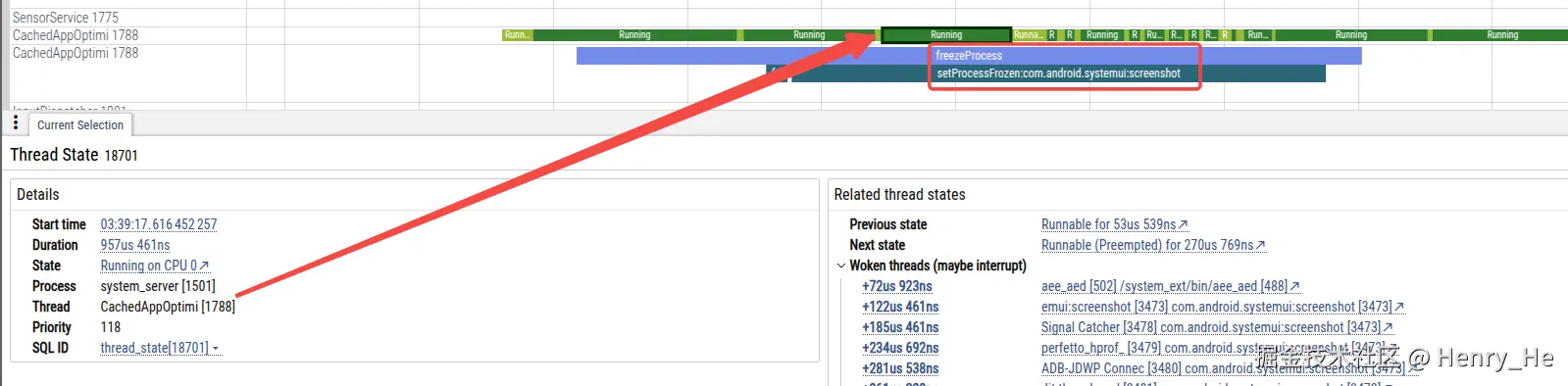Screen dimensions: 1568x386
Task: Click the Related thread states heading
Action: (899, 194)
